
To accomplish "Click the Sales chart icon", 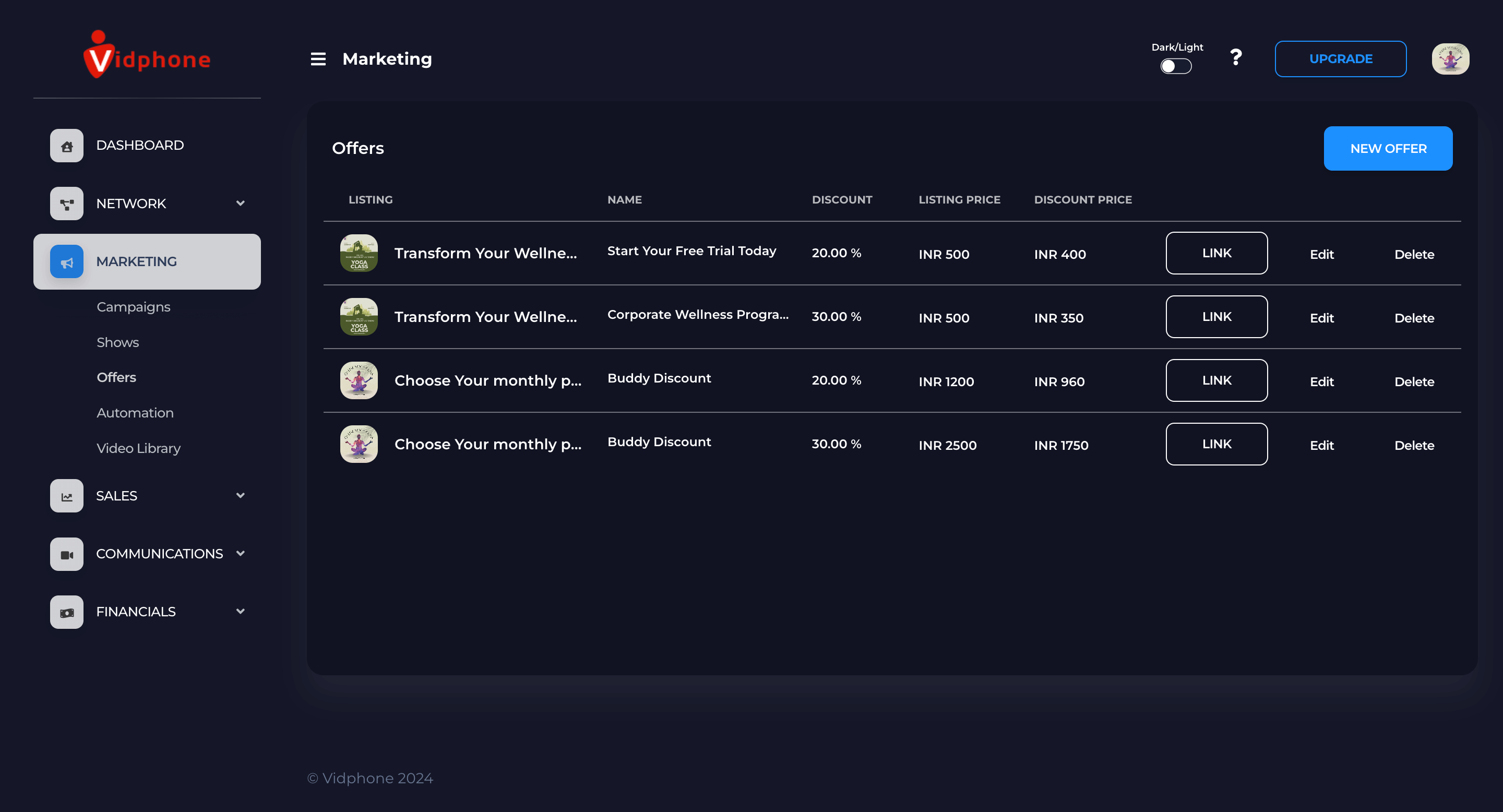I will pos(66,496).
